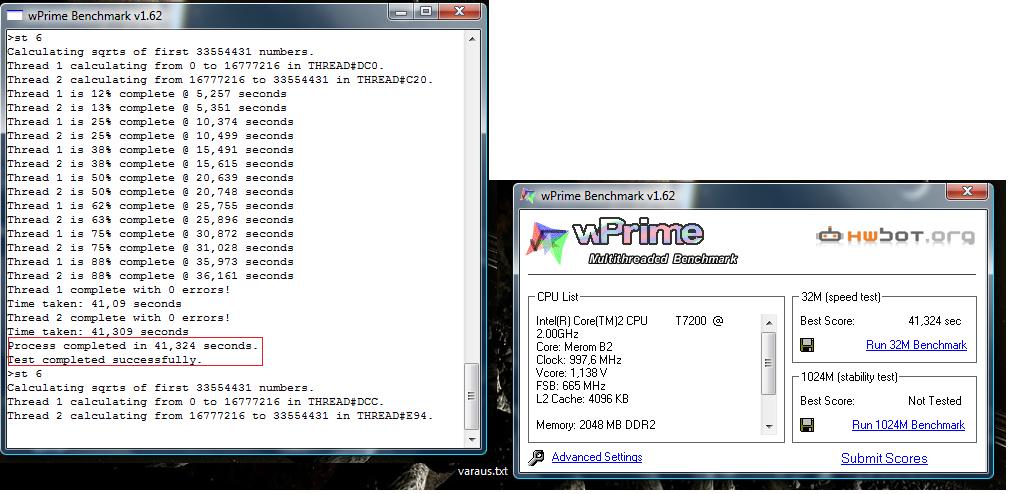Click the save icon beside Run 1024M Benchmark

tap(807, 425)
